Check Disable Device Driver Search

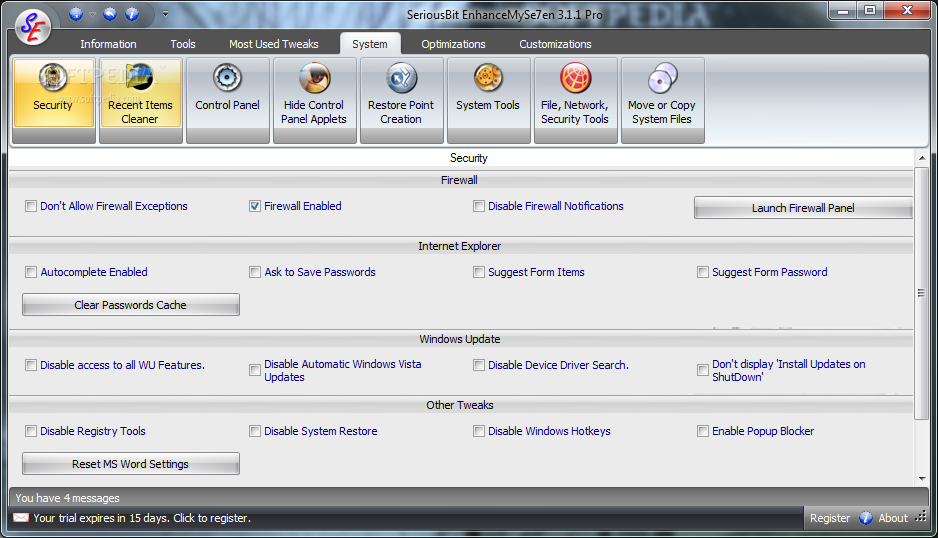tap(479, 365)
